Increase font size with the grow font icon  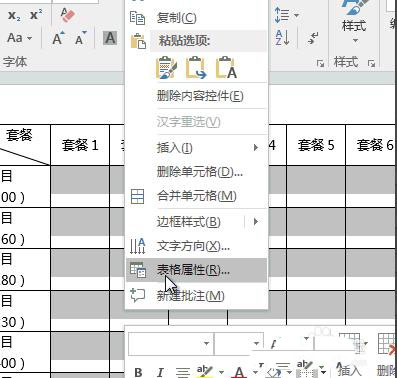pyautogui.click(x=58, y=38)
